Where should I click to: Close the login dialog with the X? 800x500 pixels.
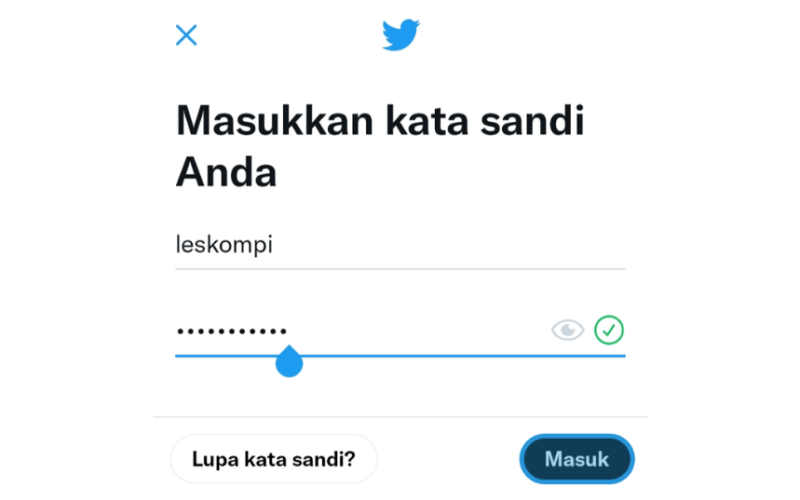pos(186,35)
